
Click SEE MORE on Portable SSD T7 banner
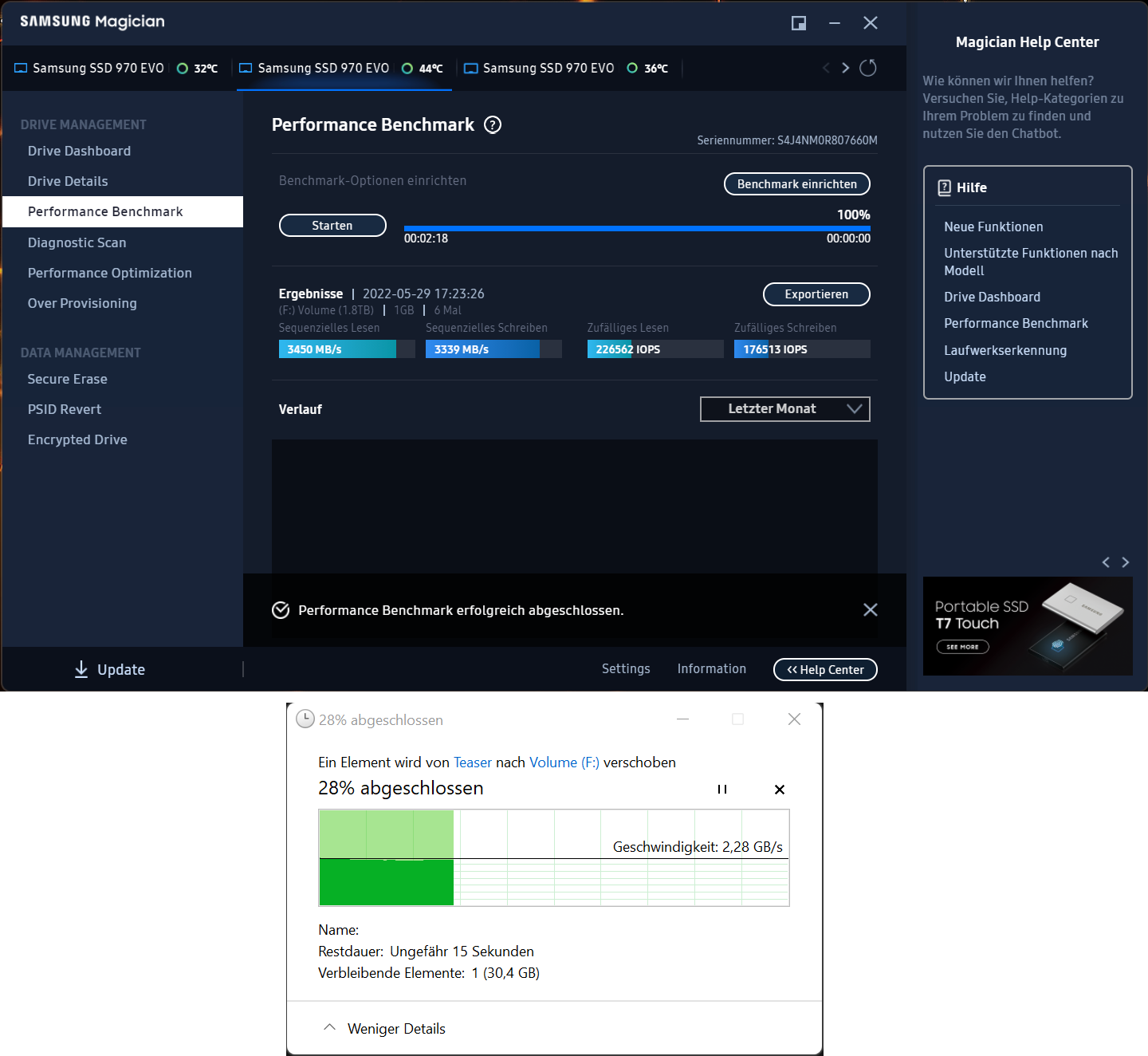point(962,647)
